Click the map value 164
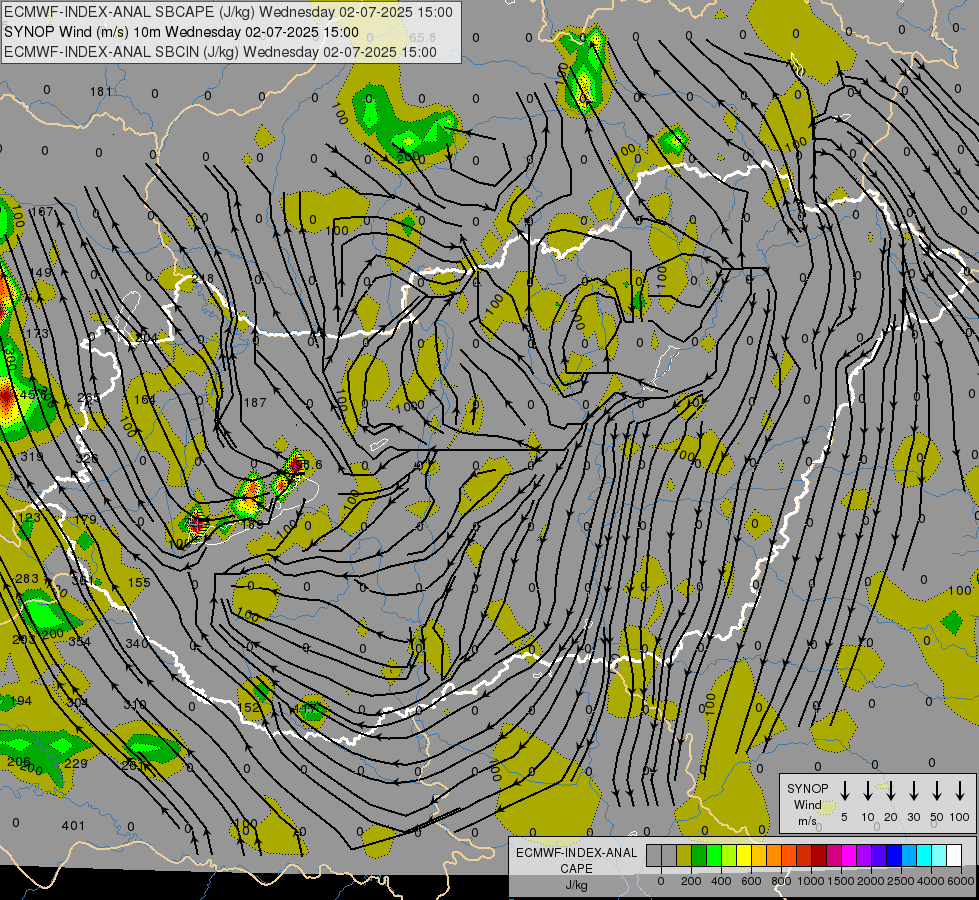 click(144, 399)
